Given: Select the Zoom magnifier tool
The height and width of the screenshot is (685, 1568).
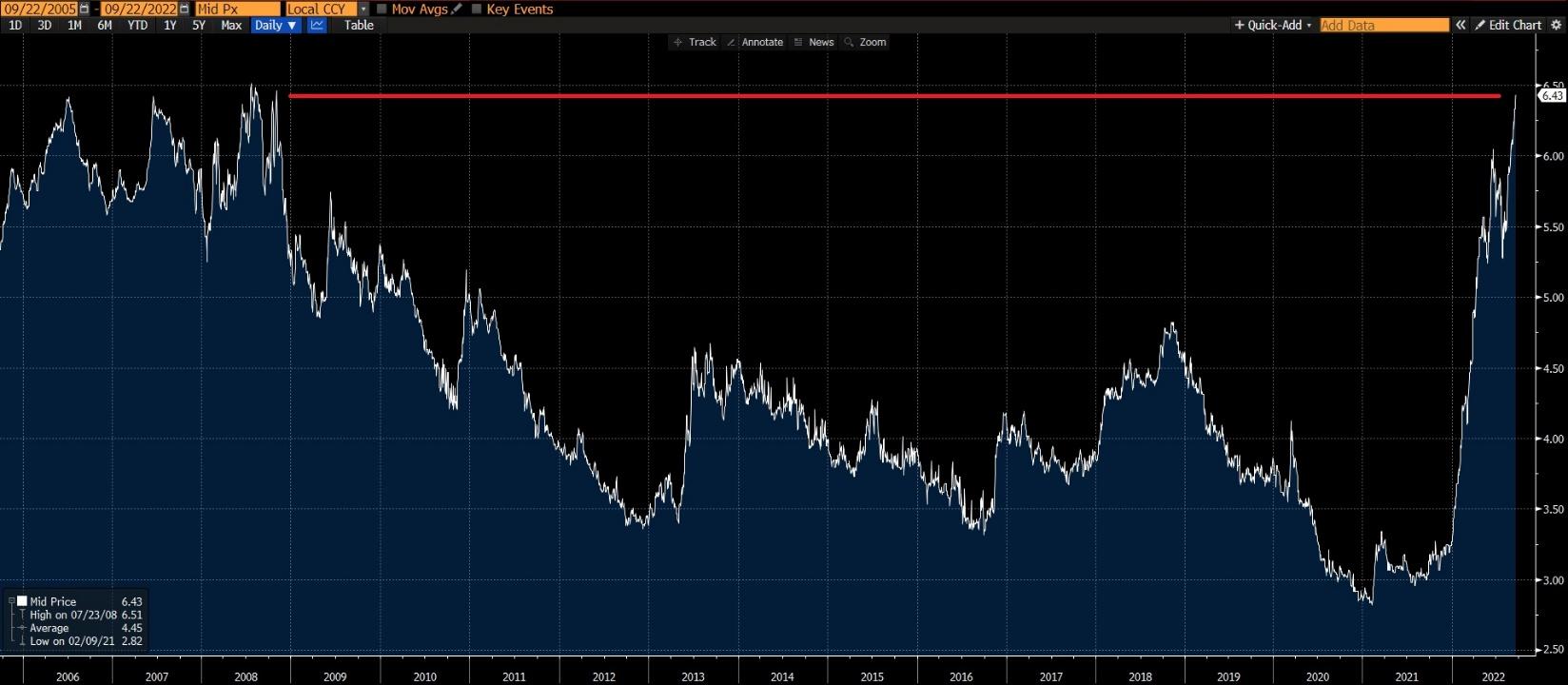Looking at the screenshot, I should 865,42.
